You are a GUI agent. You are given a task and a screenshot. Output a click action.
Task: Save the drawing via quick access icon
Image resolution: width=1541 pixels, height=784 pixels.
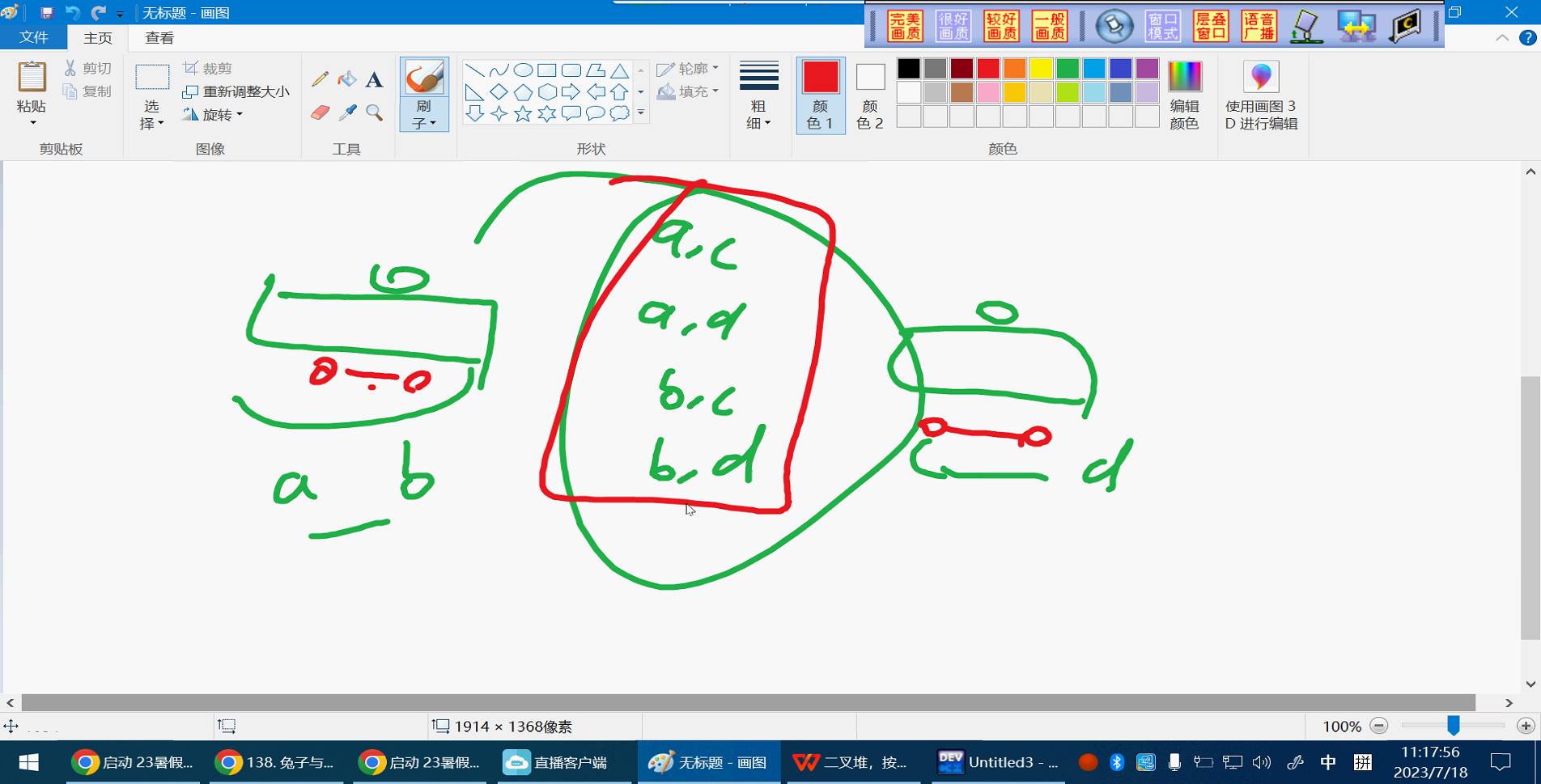(47, 13)
